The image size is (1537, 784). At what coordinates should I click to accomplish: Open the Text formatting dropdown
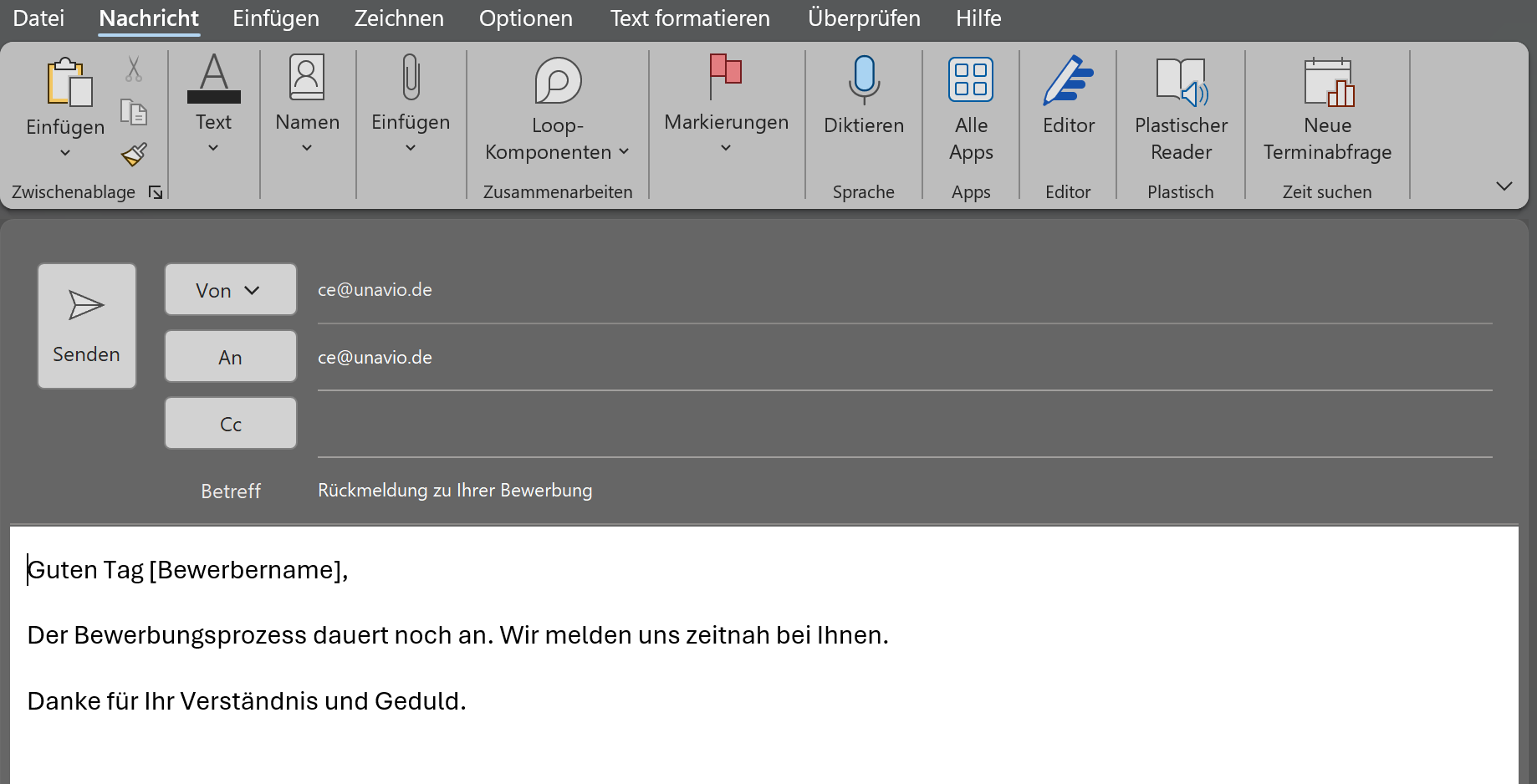213,102
